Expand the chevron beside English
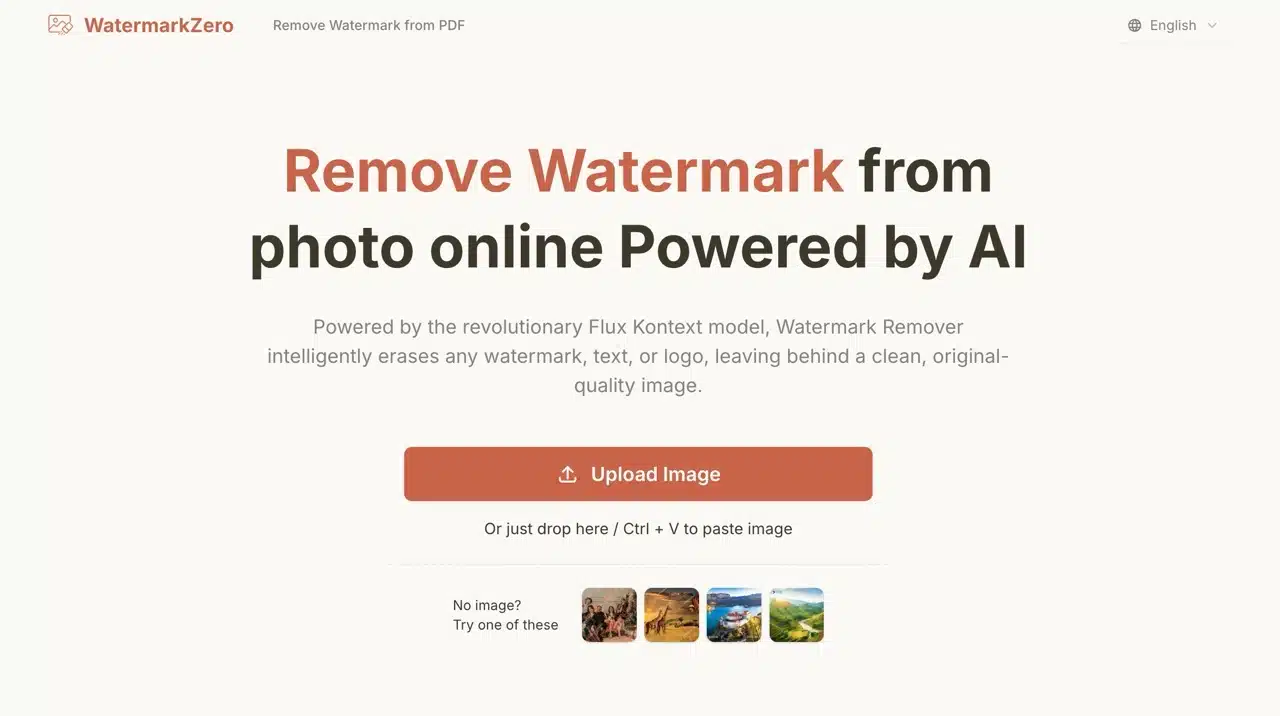The image size is (1280, 716). click(x=1212, y=26)
